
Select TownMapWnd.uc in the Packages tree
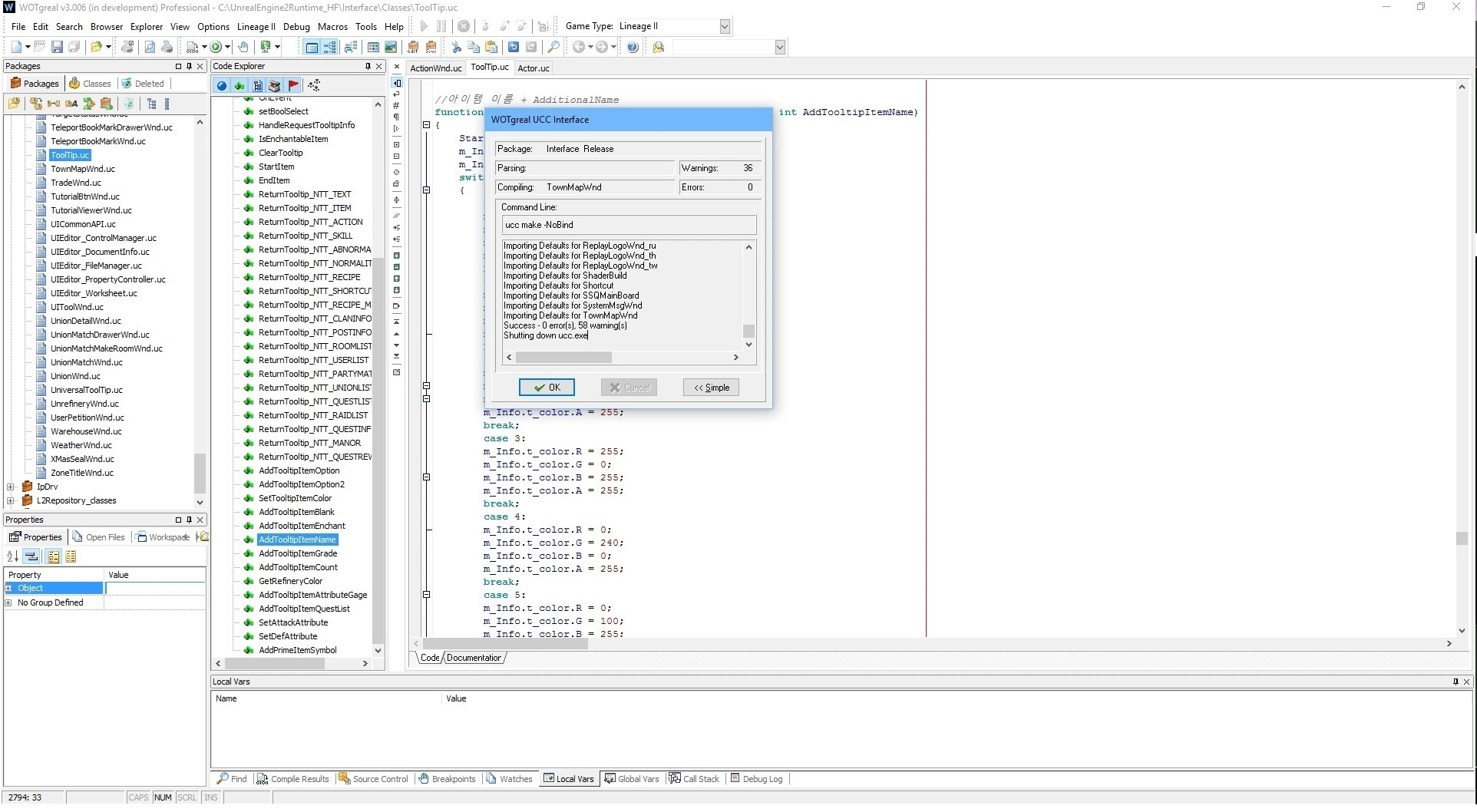pyautogui.click(x=83, y=169)
